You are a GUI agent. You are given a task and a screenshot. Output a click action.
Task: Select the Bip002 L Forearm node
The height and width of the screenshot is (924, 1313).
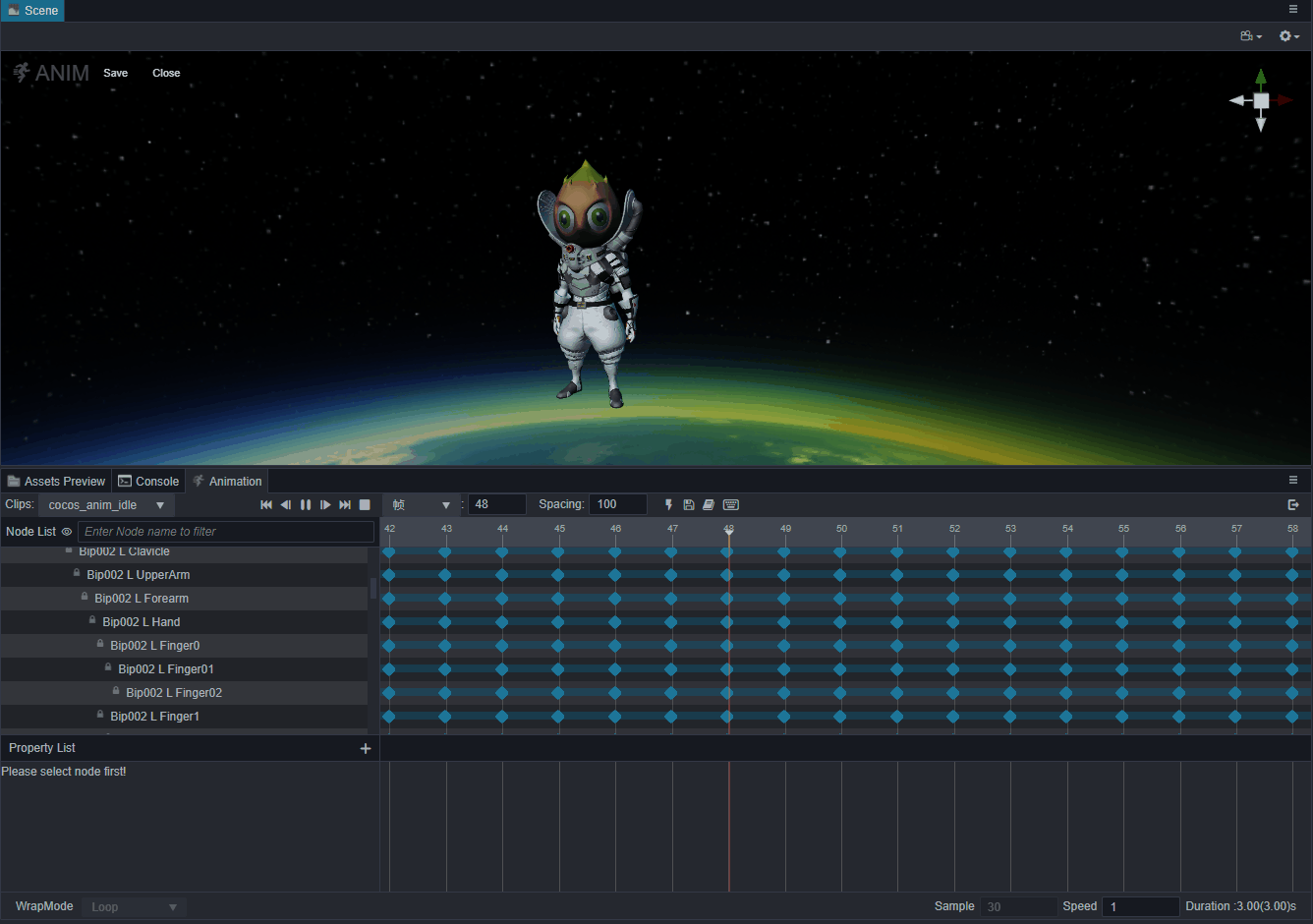[x=184, y=599]
